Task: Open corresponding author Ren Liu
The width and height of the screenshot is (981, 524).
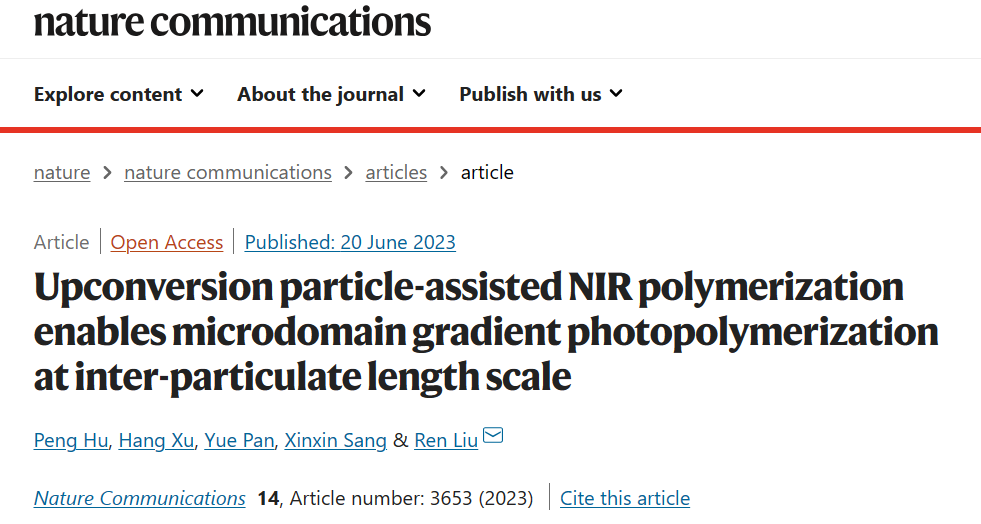Action: click(x=446, y=440)
